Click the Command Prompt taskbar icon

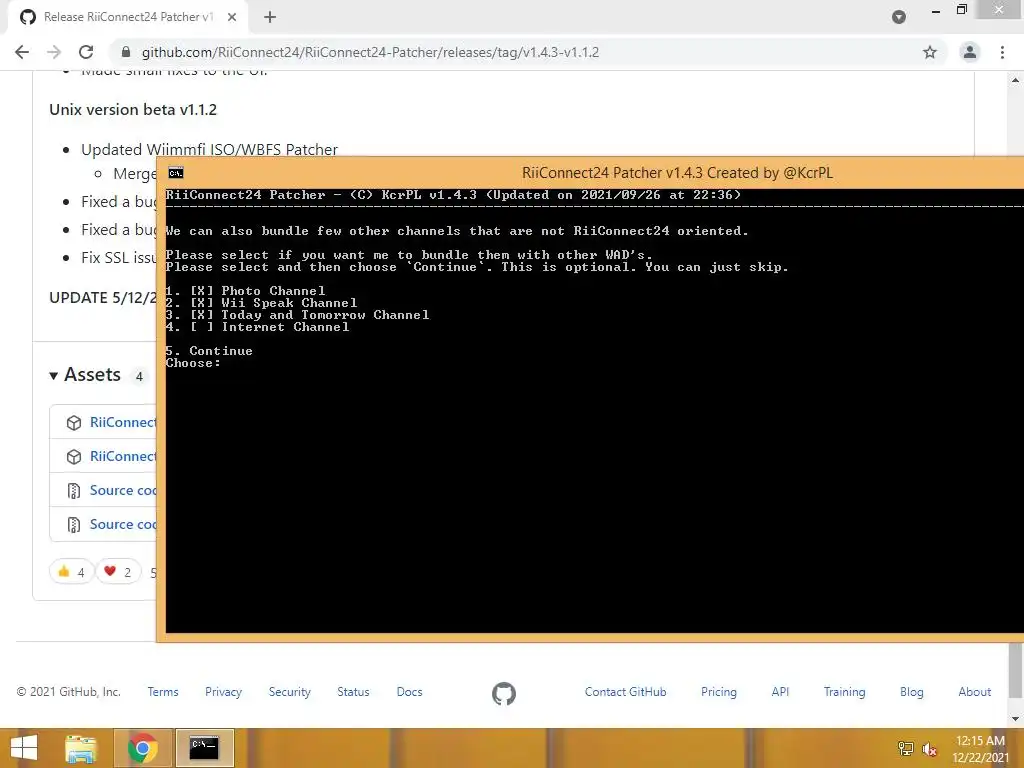click(204, 748)
